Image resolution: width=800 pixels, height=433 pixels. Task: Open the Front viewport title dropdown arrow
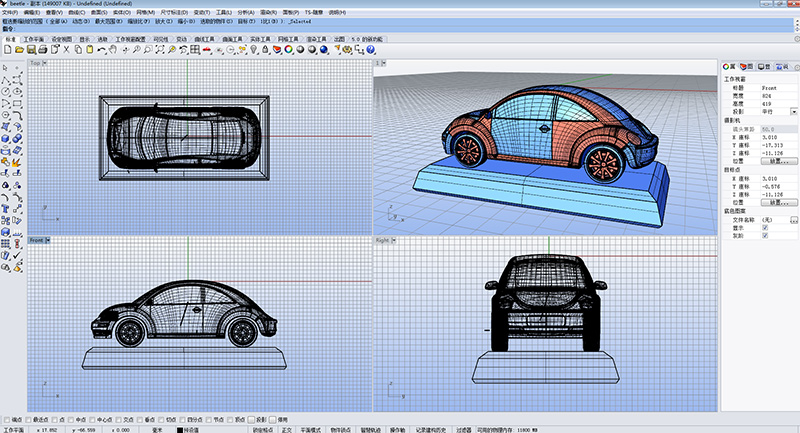[x=47, y=240]
